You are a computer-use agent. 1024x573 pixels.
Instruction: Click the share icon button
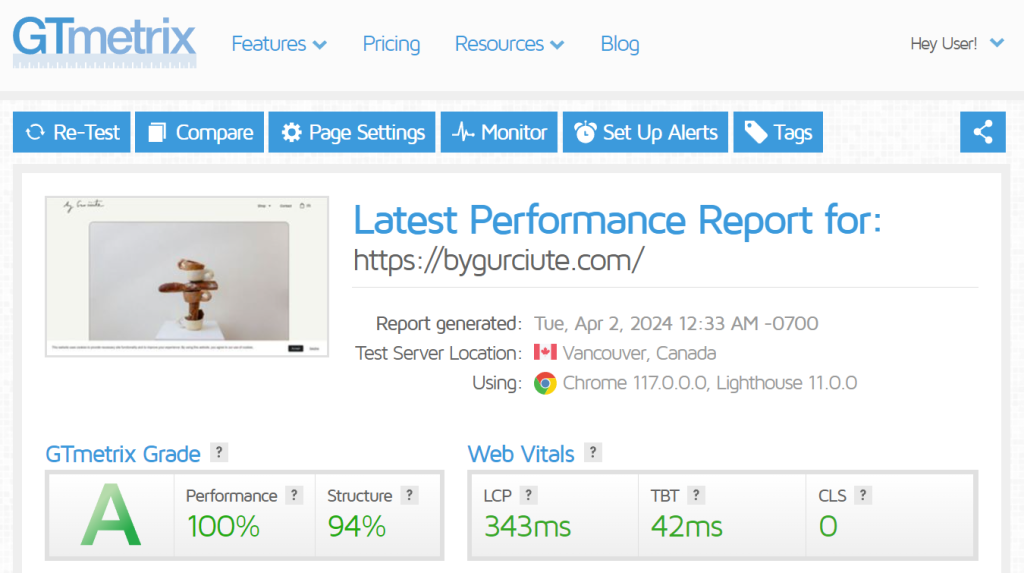tap(982, 132)
